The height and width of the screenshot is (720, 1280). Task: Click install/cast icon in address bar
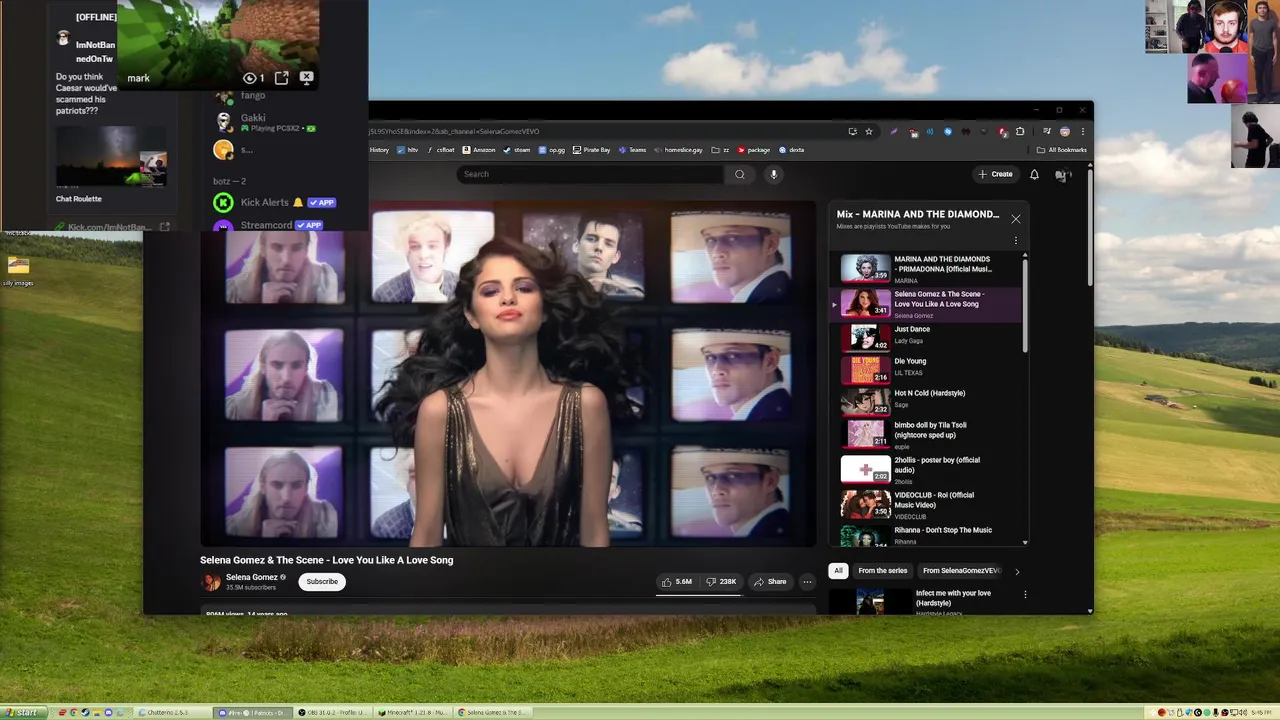coord(852,131)
